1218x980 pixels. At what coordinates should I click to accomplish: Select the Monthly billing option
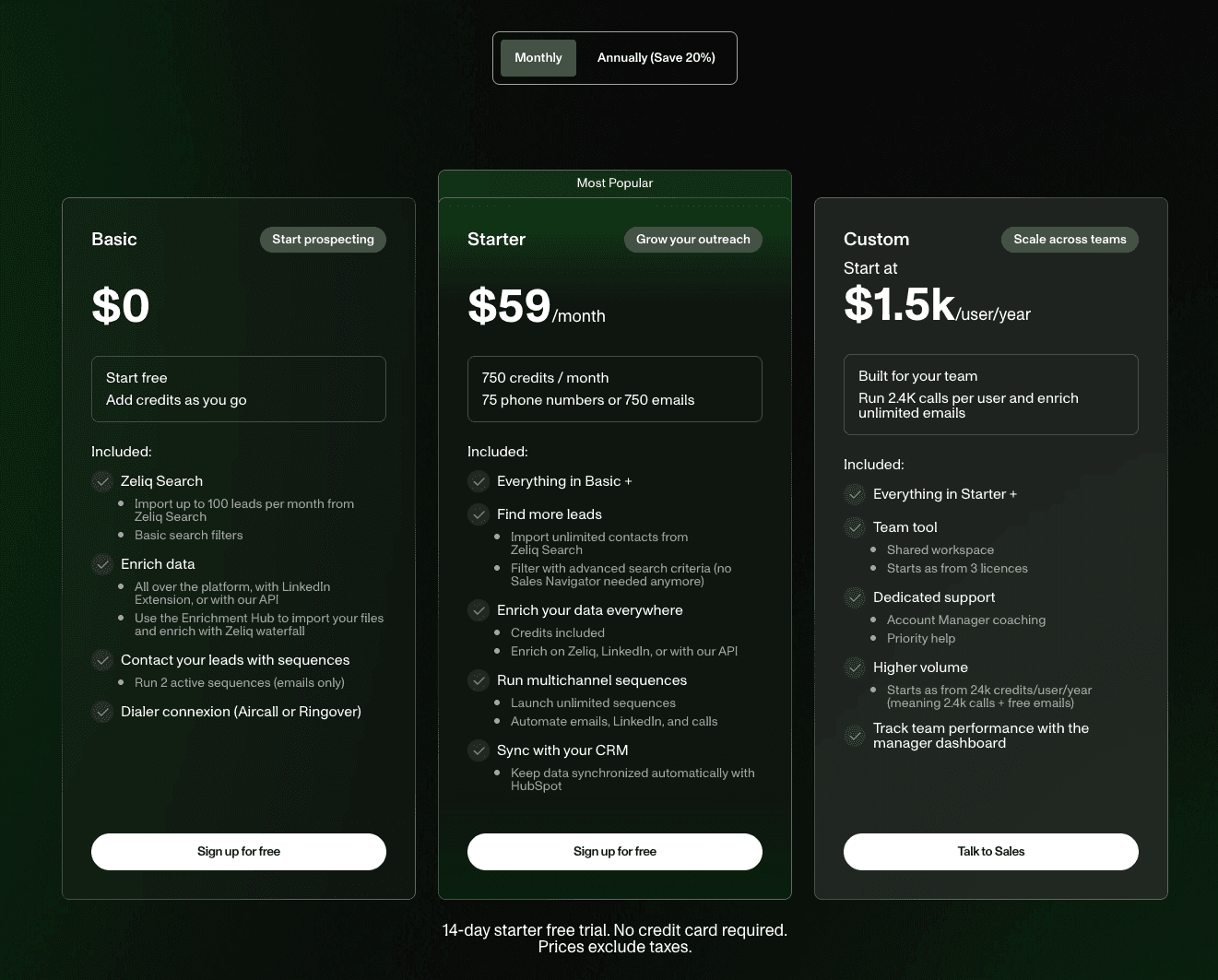point(538,57)
